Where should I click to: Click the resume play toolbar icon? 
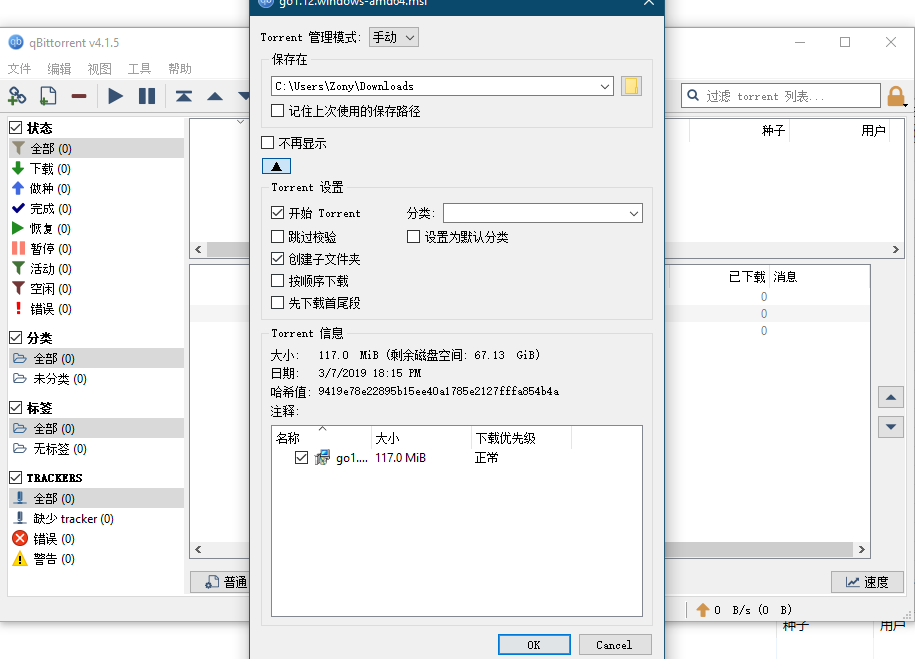(116, 96)
